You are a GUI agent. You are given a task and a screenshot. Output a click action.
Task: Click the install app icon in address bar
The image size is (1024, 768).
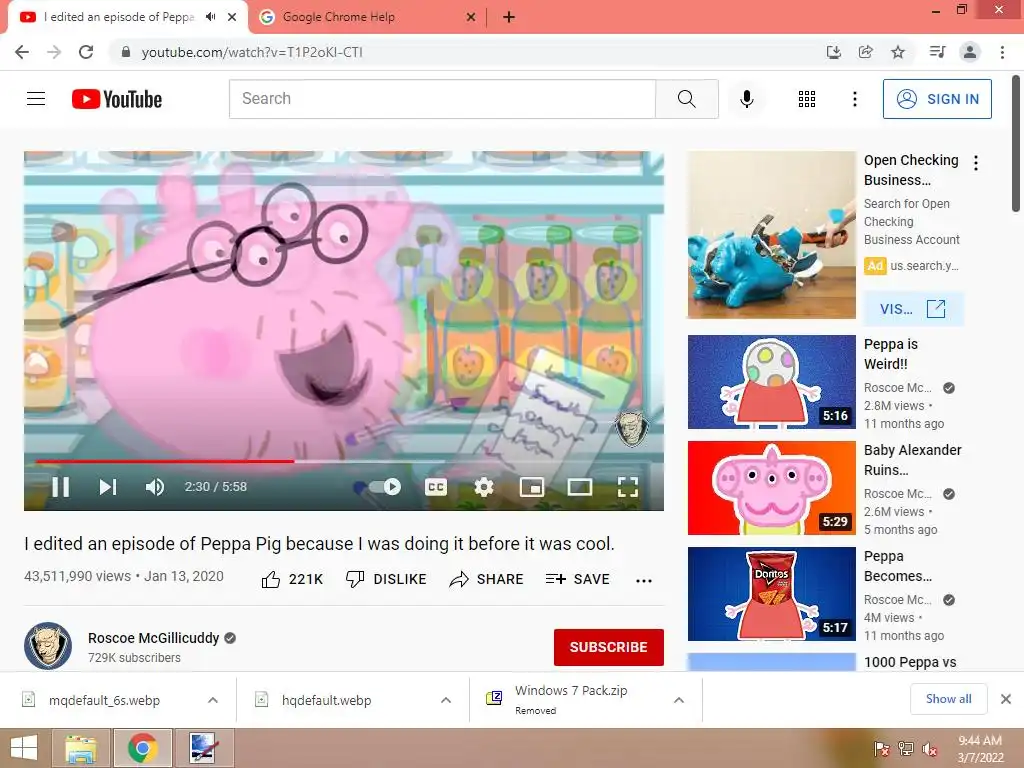coord(833,52)
